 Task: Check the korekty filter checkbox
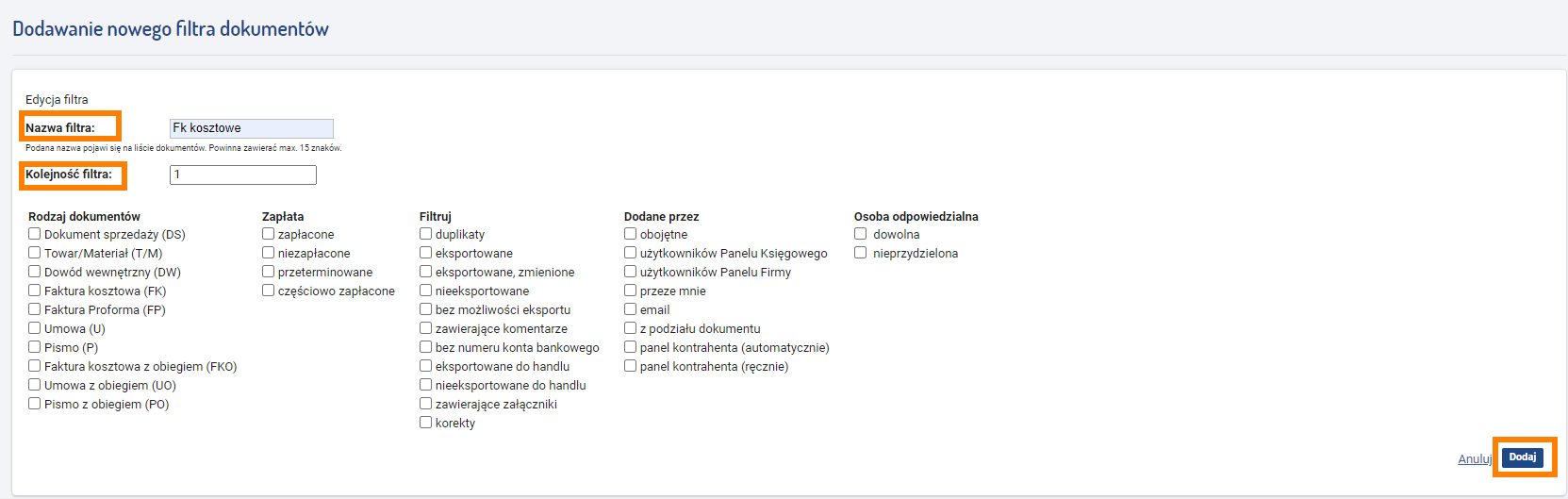(426, 423)
